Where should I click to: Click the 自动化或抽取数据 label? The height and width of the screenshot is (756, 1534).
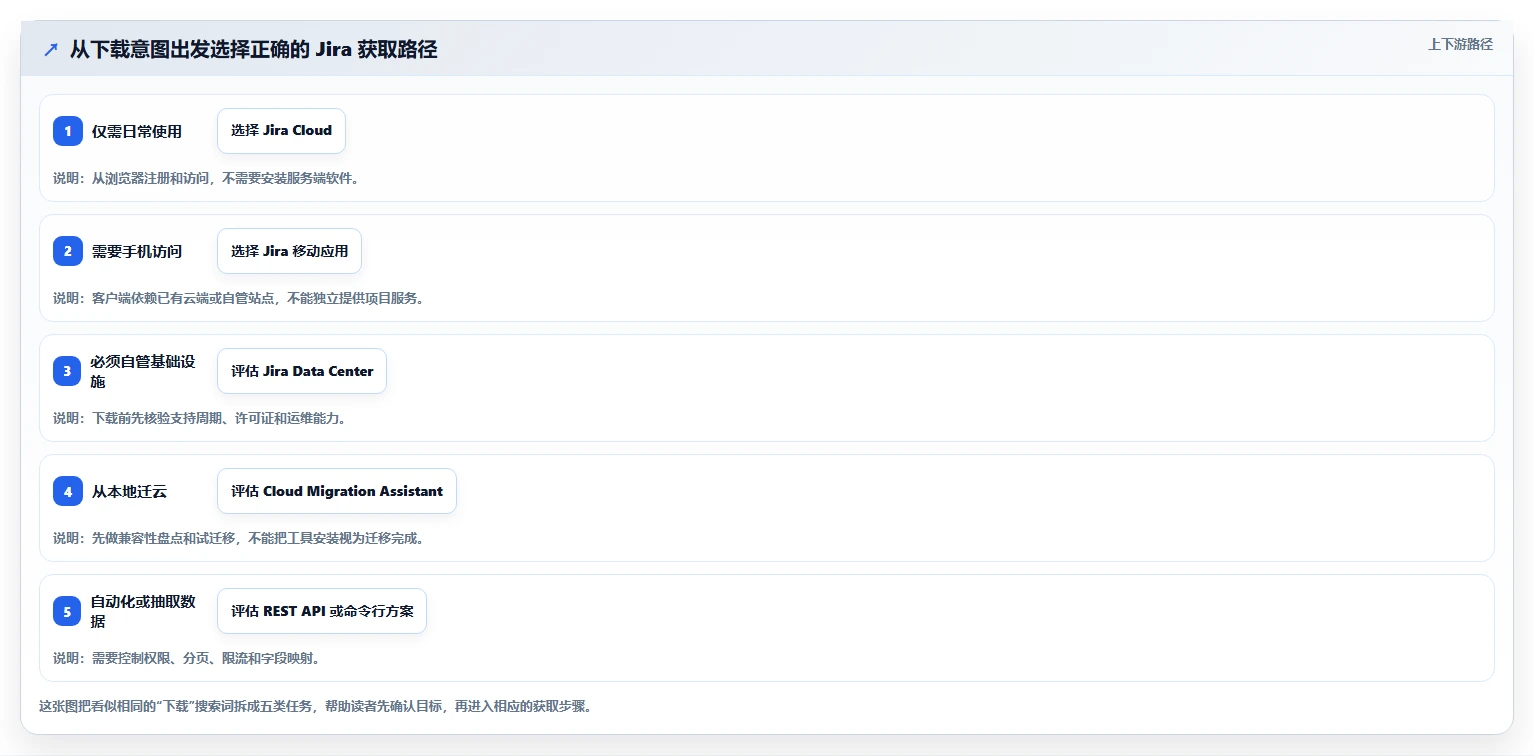pyautogui.click(x=144, y=611)
